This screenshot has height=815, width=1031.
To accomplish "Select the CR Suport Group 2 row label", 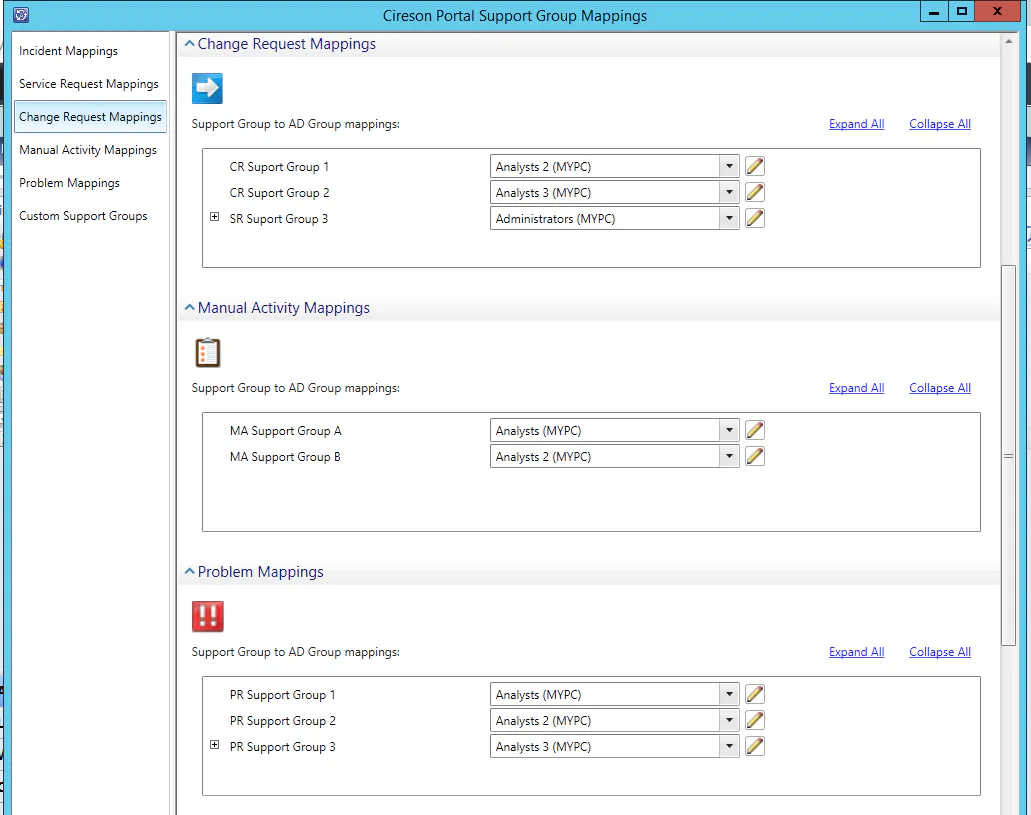I will pyautogui.click(x=279, y=193).
